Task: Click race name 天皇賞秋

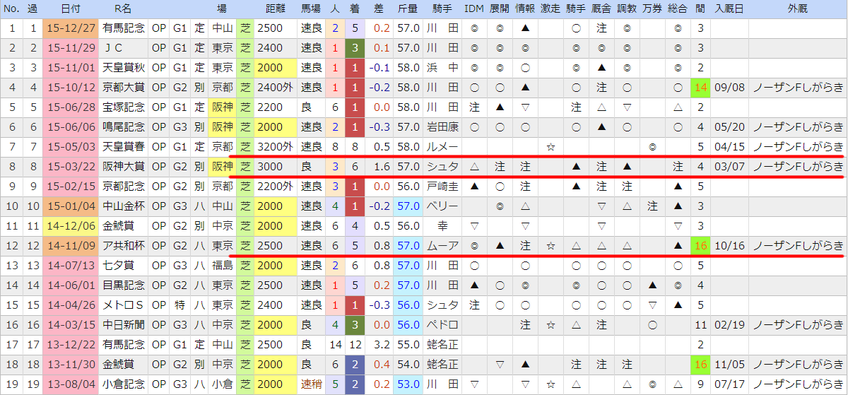Action: (123, 68)
